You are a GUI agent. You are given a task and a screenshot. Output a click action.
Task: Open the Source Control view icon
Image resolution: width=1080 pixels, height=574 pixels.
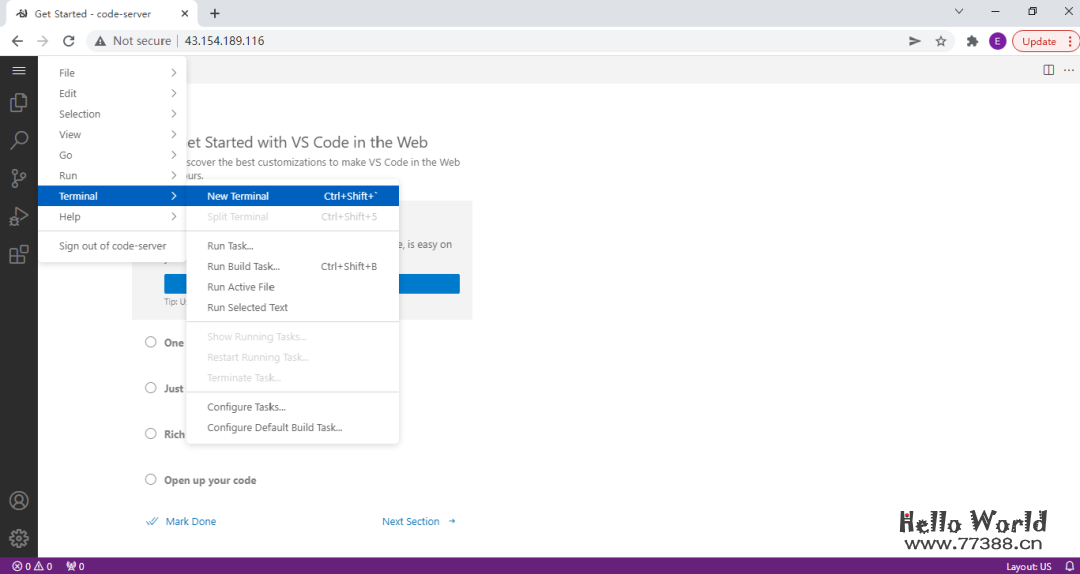tap(18, 179)
